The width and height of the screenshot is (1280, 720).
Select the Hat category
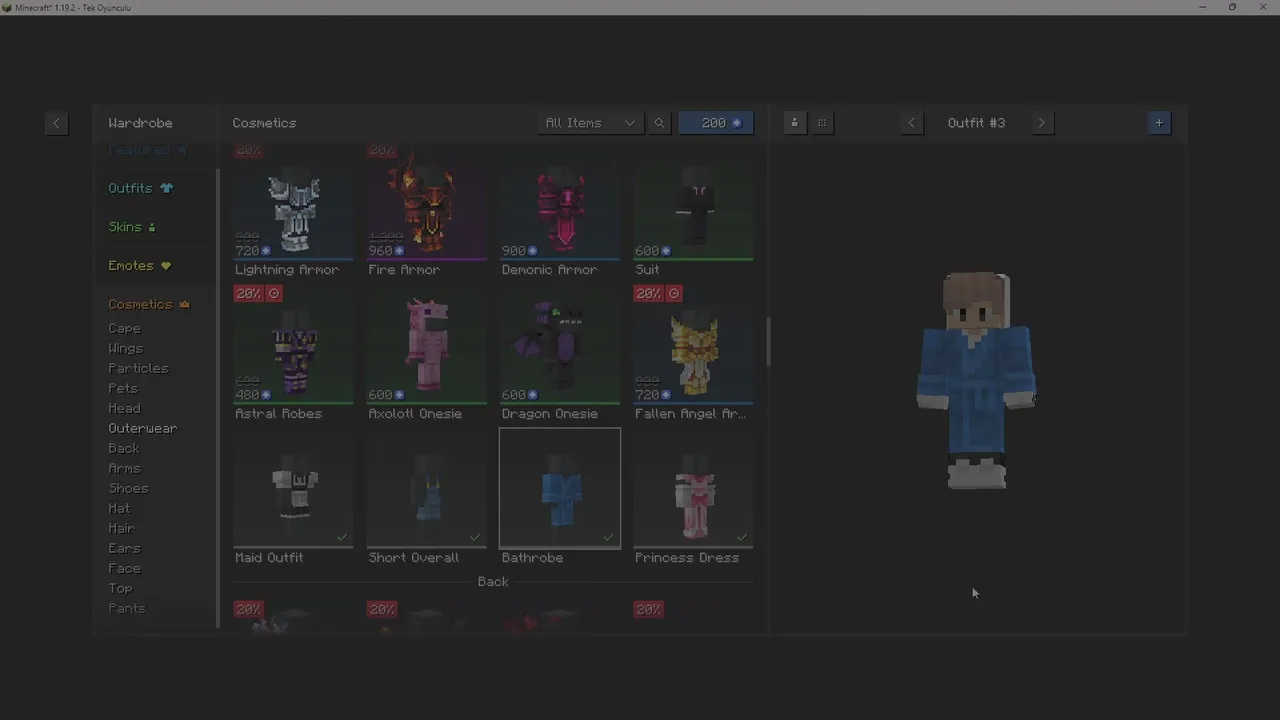tap(119, 508)
